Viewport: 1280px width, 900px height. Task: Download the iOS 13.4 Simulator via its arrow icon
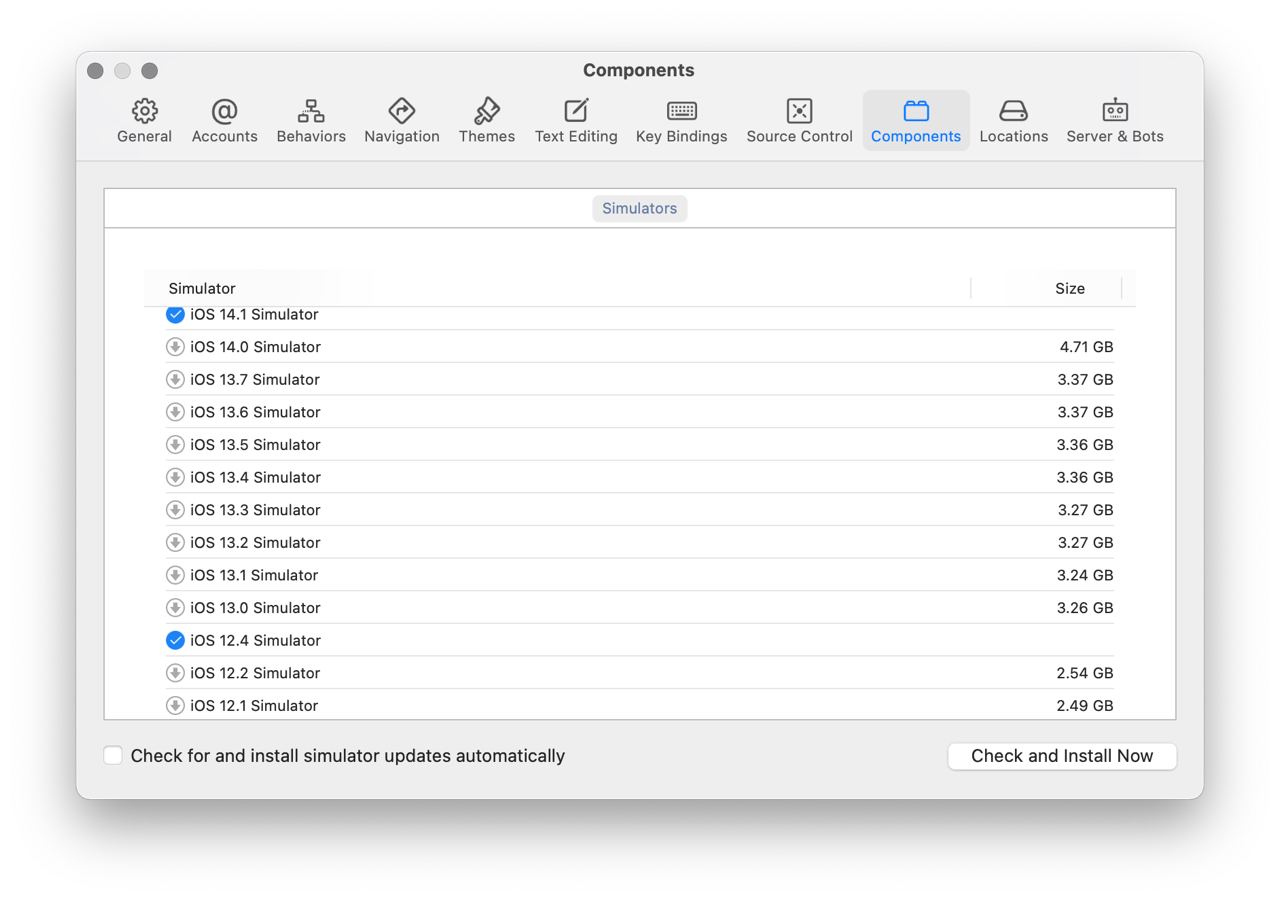[x=175, y=477]
